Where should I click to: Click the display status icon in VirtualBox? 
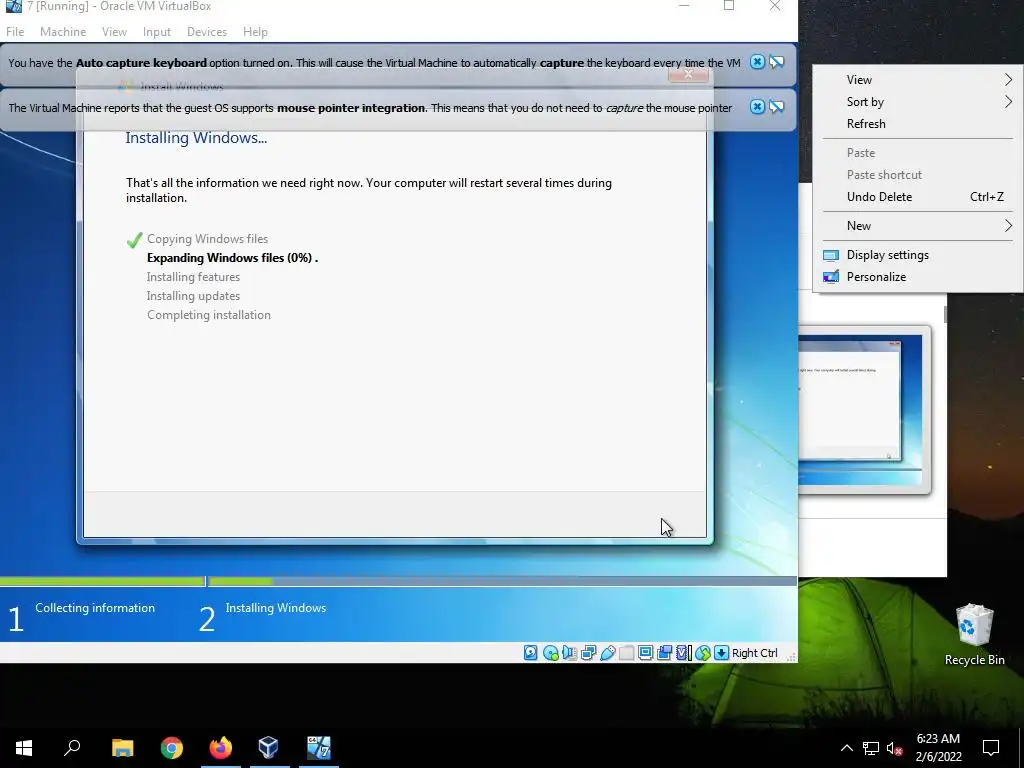645,652
